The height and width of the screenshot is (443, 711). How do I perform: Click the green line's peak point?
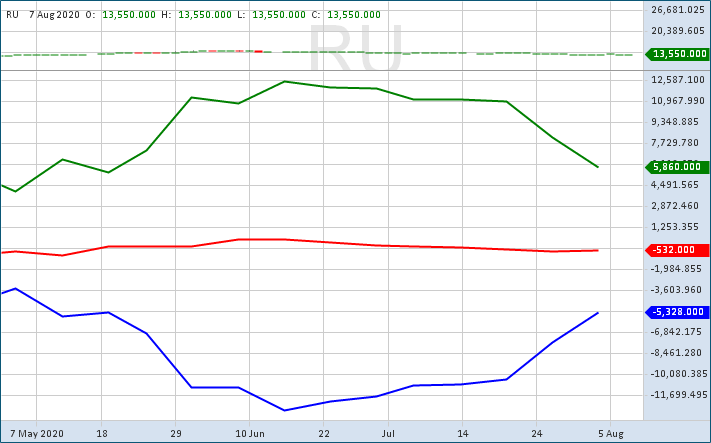284,82
